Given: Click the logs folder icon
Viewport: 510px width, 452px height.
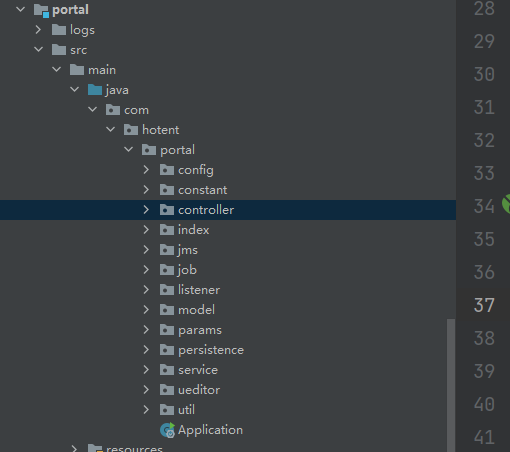Looking at the screenshot, I should pyautogui.click(x=59, y=30).
